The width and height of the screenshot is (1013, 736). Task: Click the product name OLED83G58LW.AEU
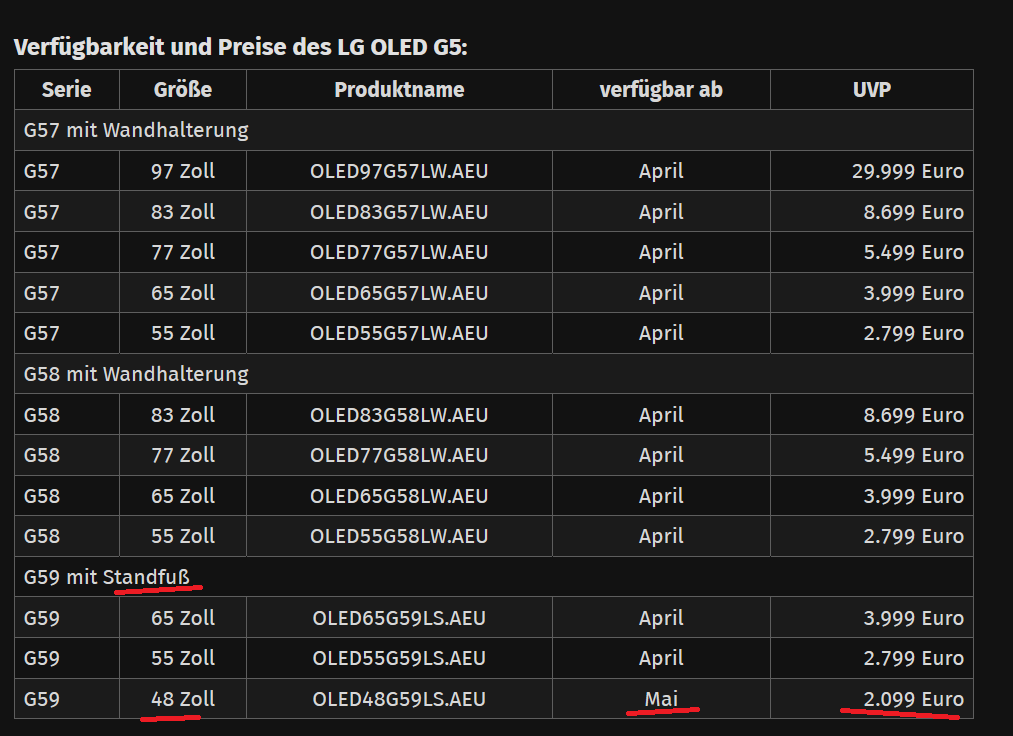(400, 414)
